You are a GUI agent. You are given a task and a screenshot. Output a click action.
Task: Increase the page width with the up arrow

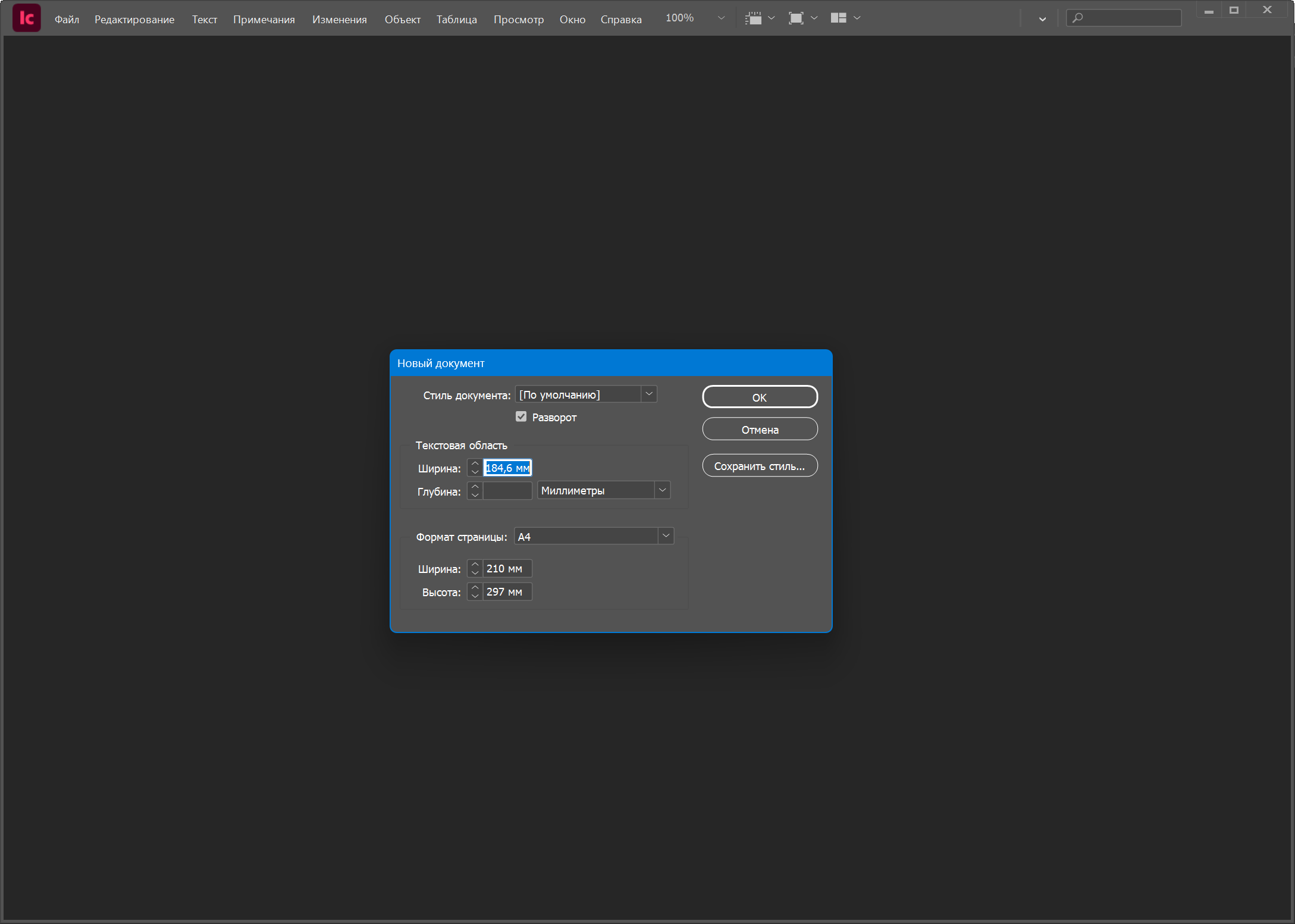point(475,565)
